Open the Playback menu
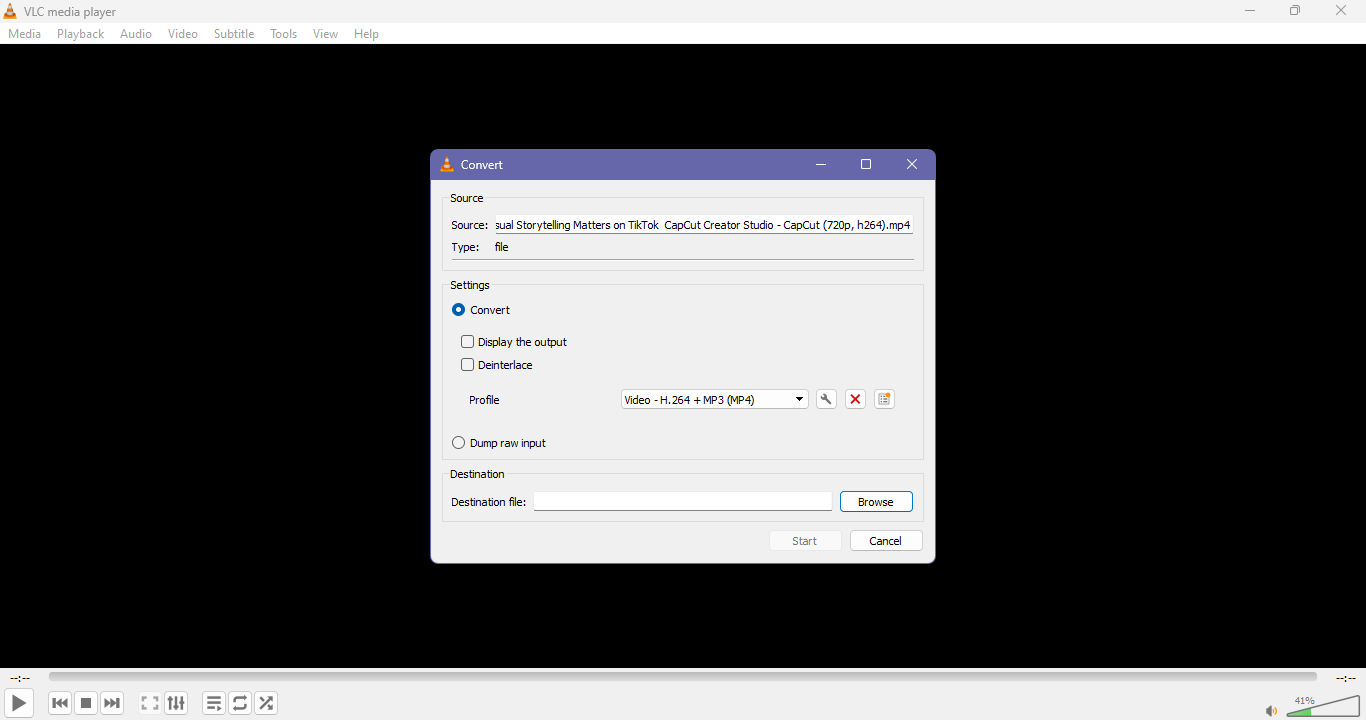Viewport: 1366px width, 720px height. tap(81, 34)
